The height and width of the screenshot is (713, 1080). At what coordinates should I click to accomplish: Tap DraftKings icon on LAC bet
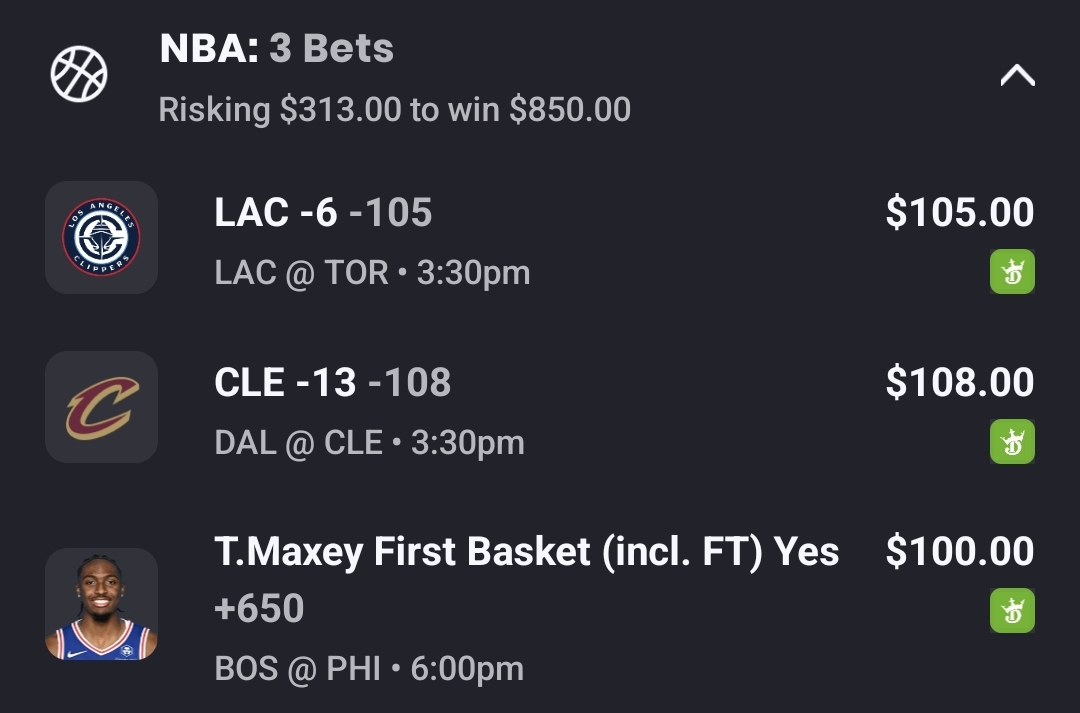click(x=1012, y=272)
